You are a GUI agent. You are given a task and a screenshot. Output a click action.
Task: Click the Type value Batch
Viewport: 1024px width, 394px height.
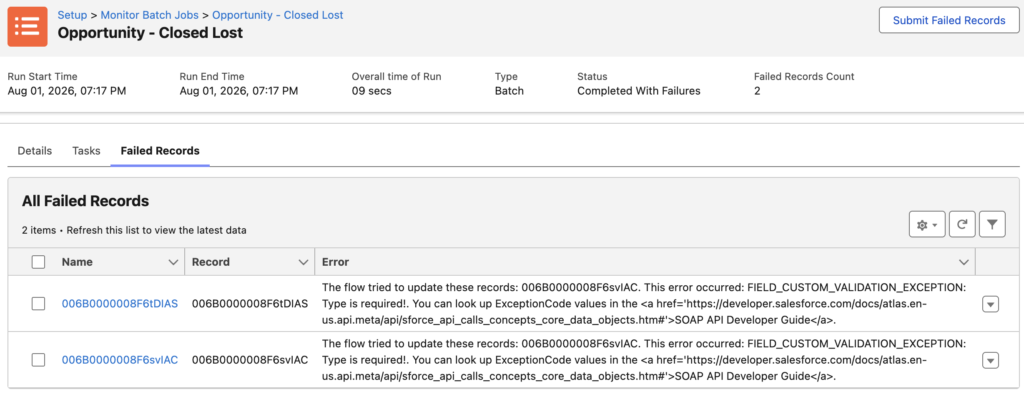point(509,91)
